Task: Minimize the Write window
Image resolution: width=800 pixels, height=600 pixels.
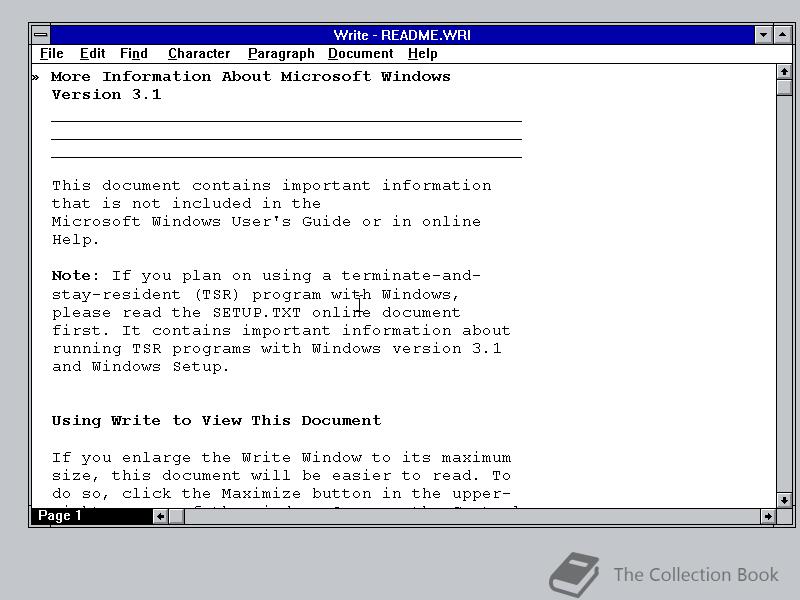Action: point(763,35)
